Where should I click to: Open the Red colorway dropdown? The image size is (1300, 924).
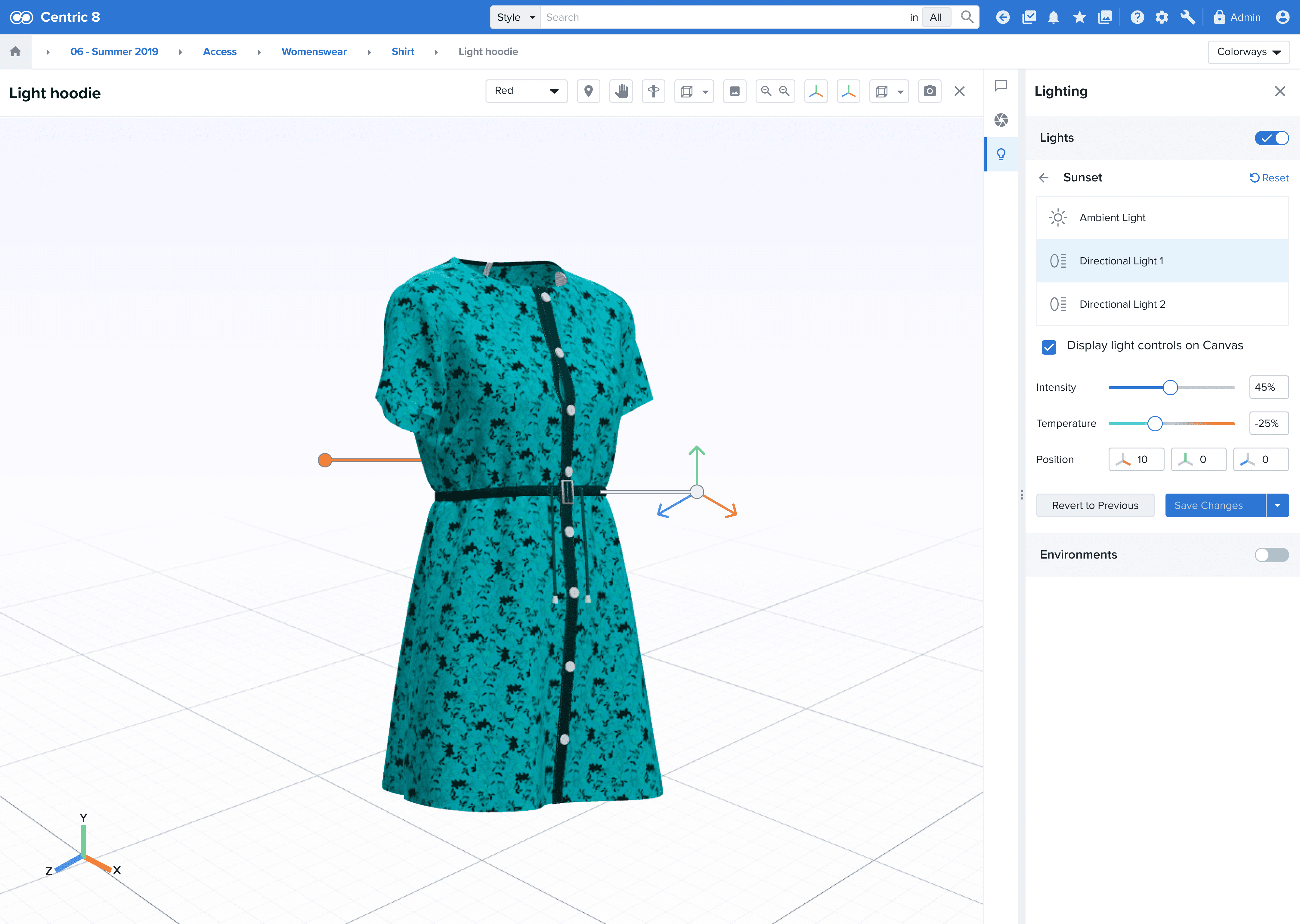click(526, 91)
